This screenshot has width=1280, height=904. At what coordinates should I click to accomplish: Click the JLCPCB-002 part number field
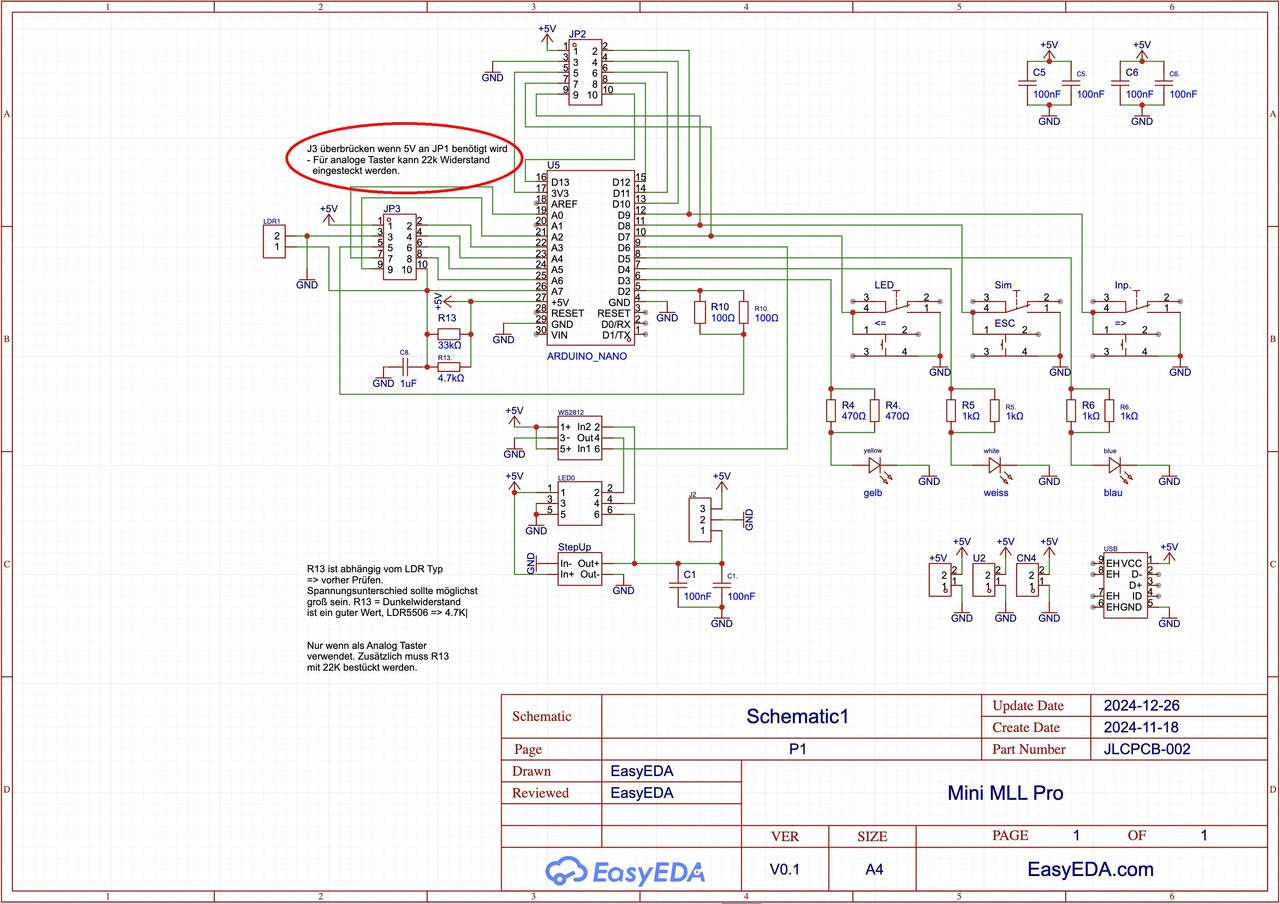pyautogui.click(x=1146, y=749)
